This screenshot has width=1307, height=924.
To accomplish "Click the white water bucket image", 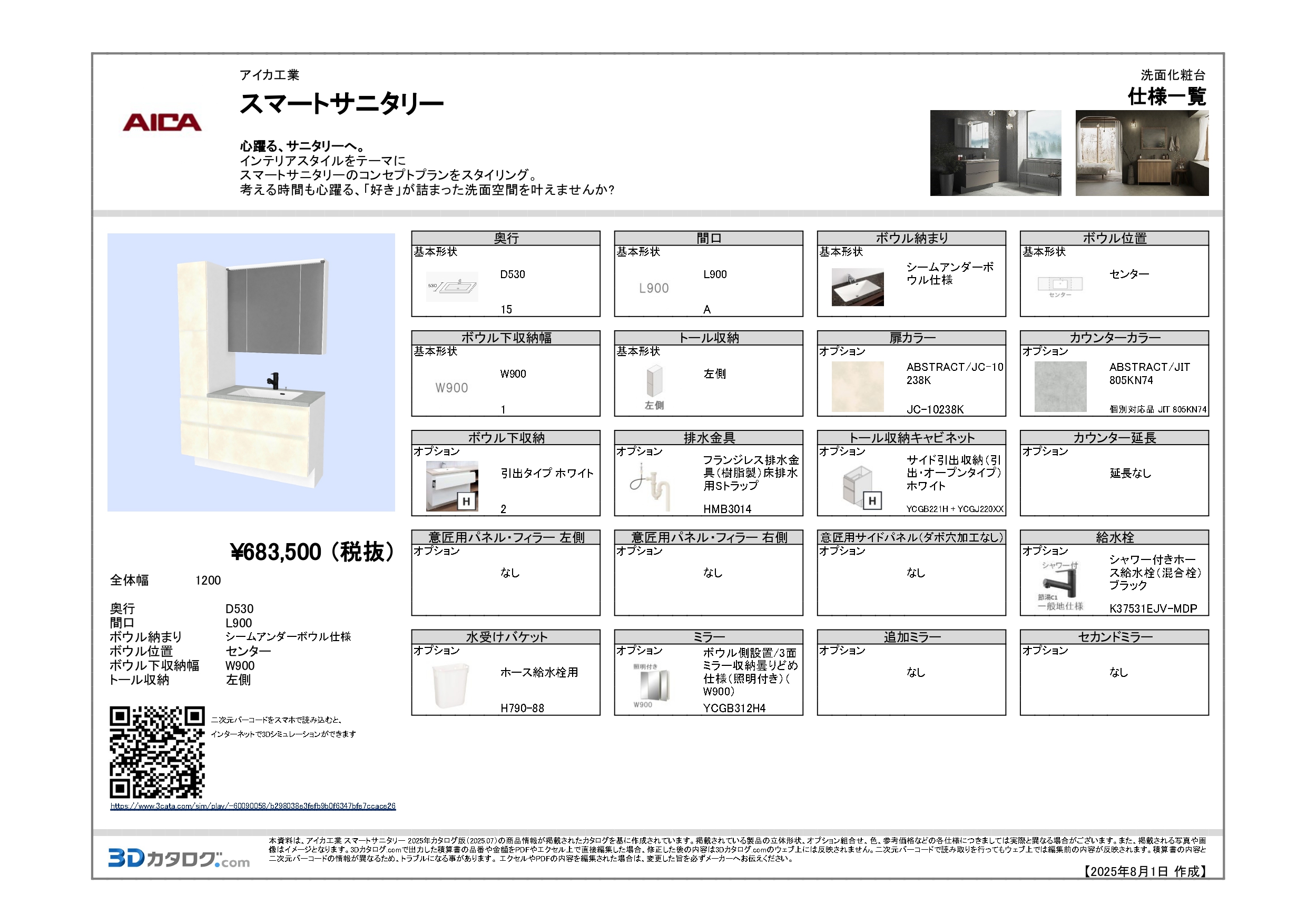I will coord(451,685).
